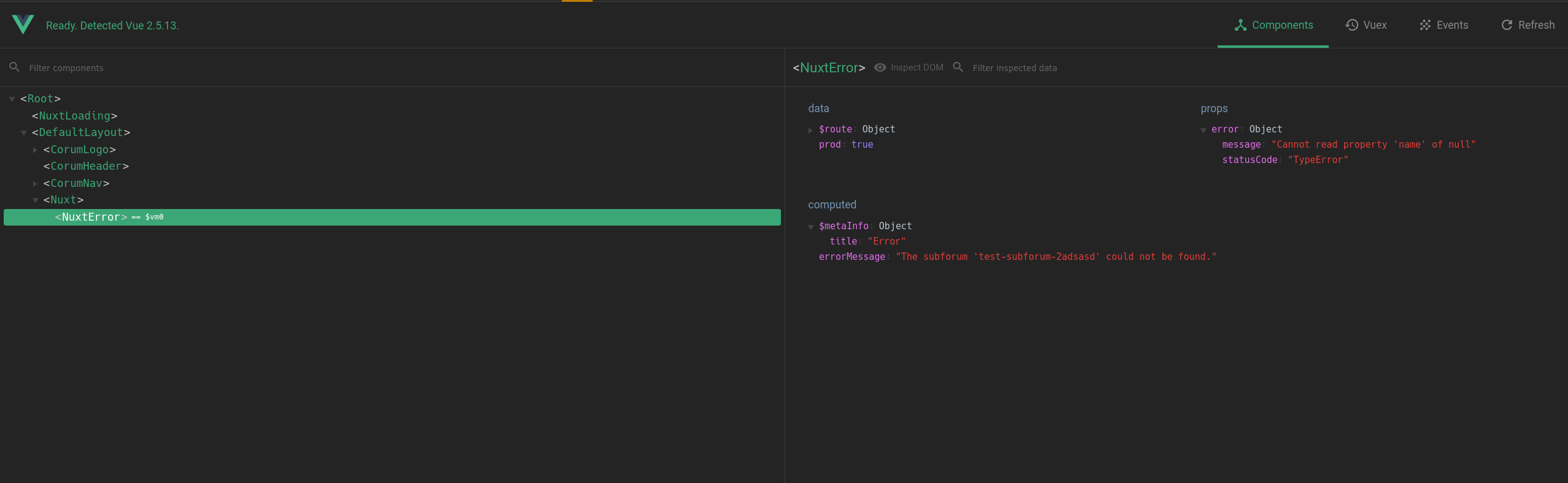The height and width of the screenshot is (483, 1568).
Task: Focus the Filter components search field
Action: [393, 67]
